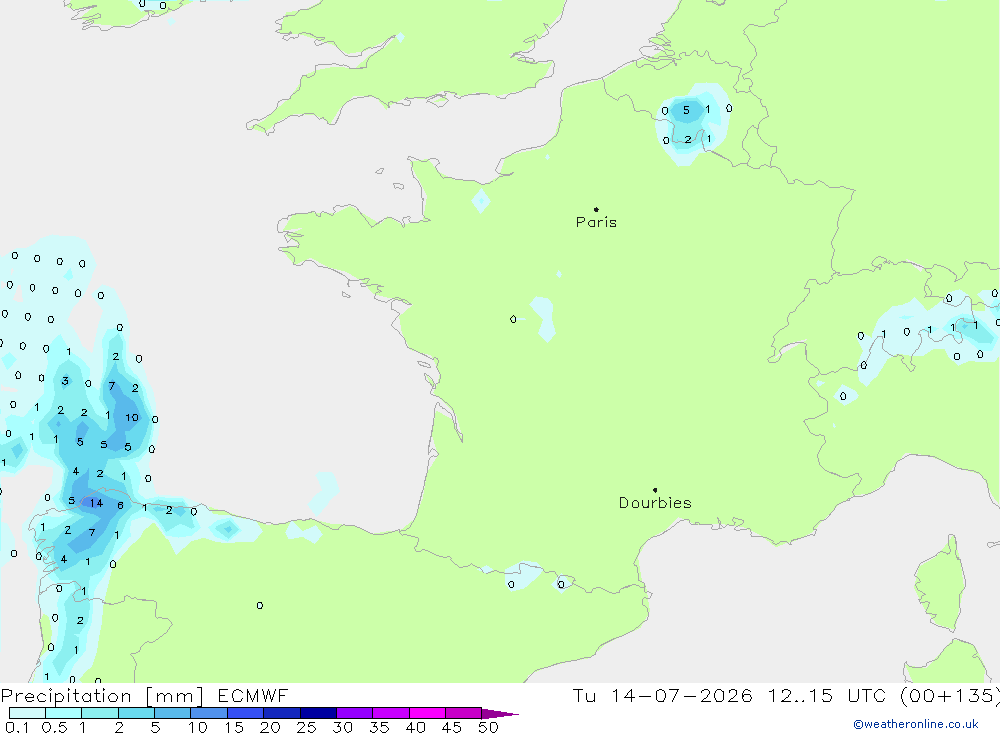Pick the magenta swatch between 40 and 45
The image size is (1000, 733).
(427, 713)
